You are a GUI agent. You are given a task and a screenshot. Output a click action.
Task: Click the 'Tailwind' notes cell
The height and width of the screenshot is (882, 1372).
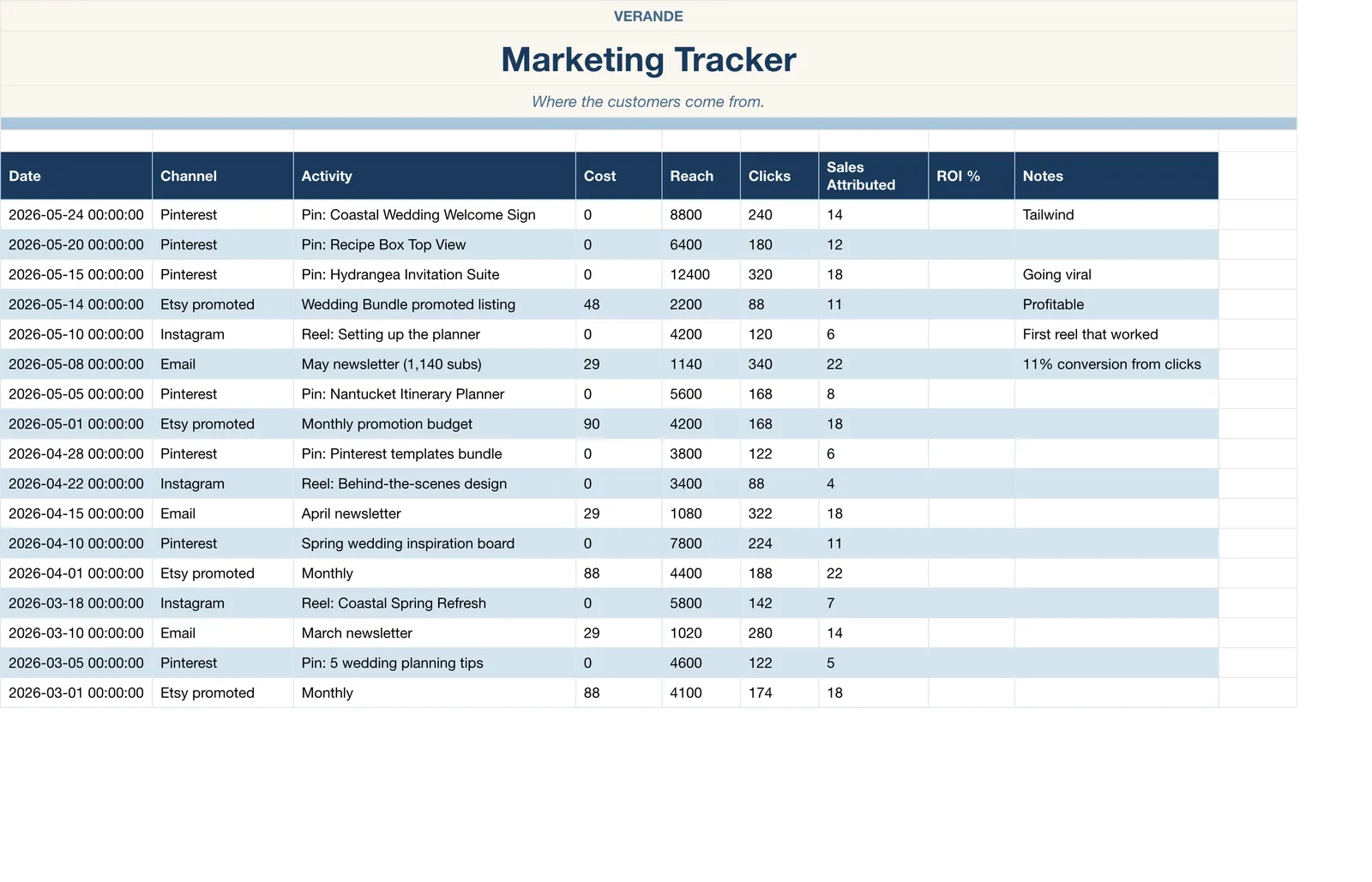[x=1116, y=214]
